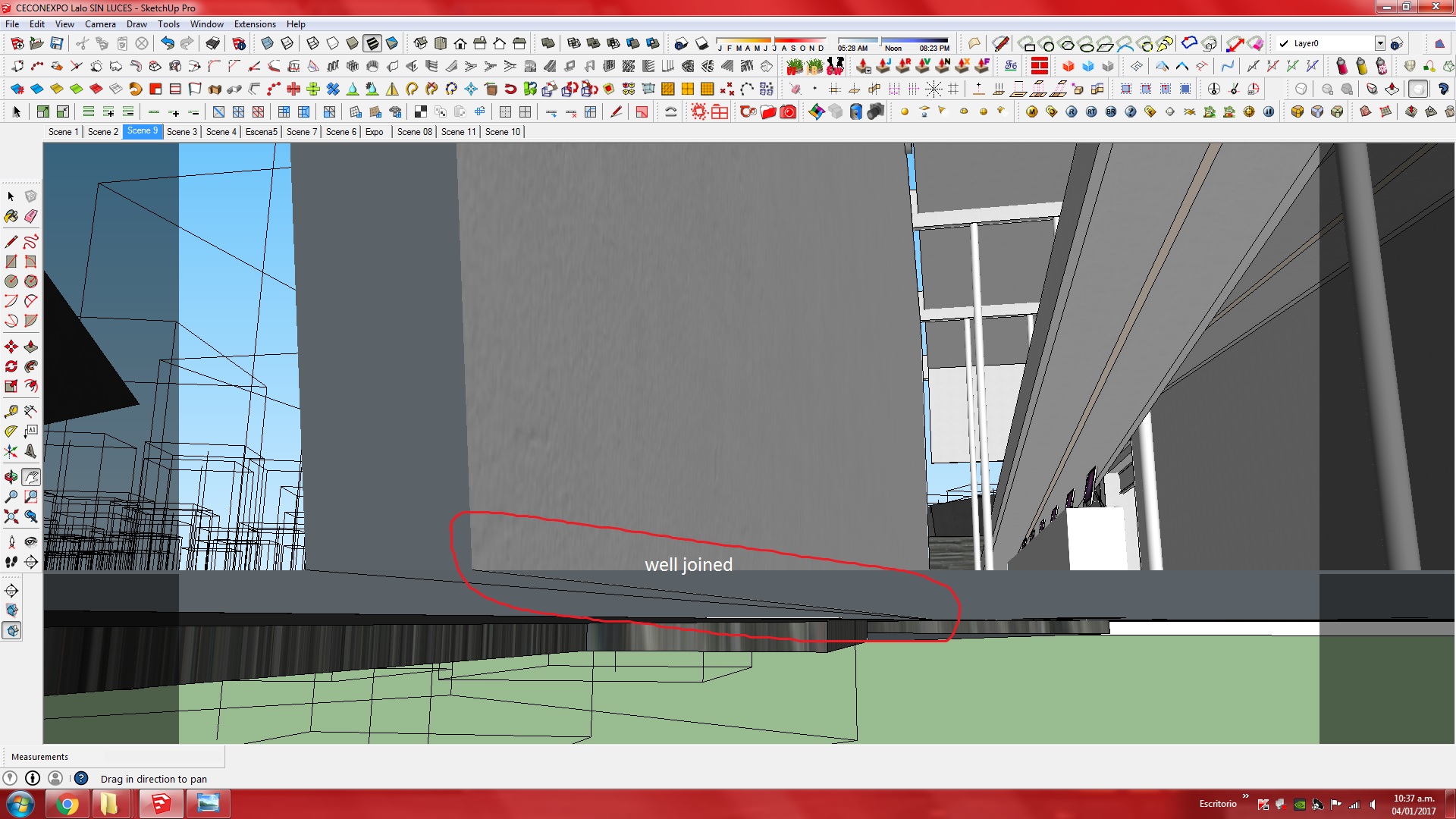1456x819 pixels.
Task: Open the Extensions menu
Action: click(255, 24)
